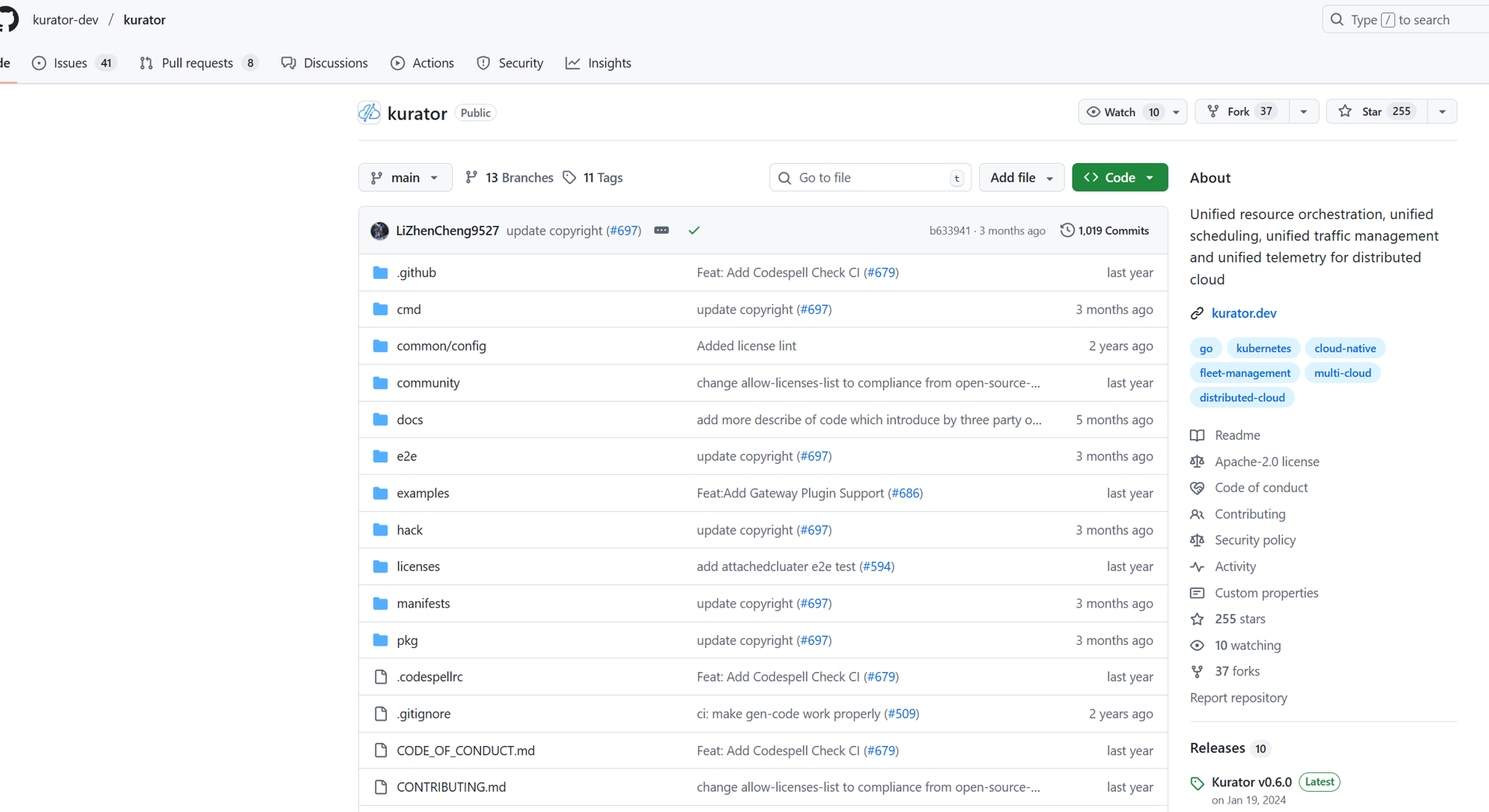Click the cloud-native topic tag

pyautogui.click(x=1345, y=348)
